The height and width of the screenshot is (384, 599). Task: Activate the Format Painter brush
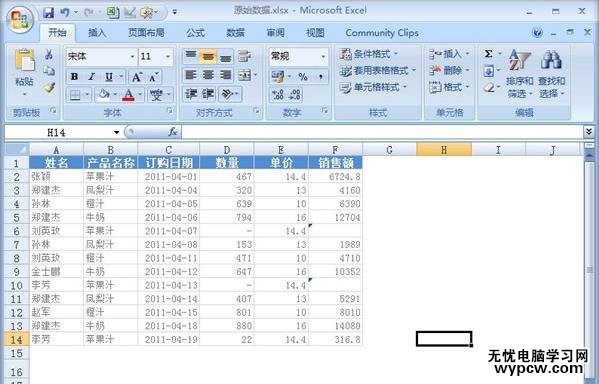tap(49, 87)
